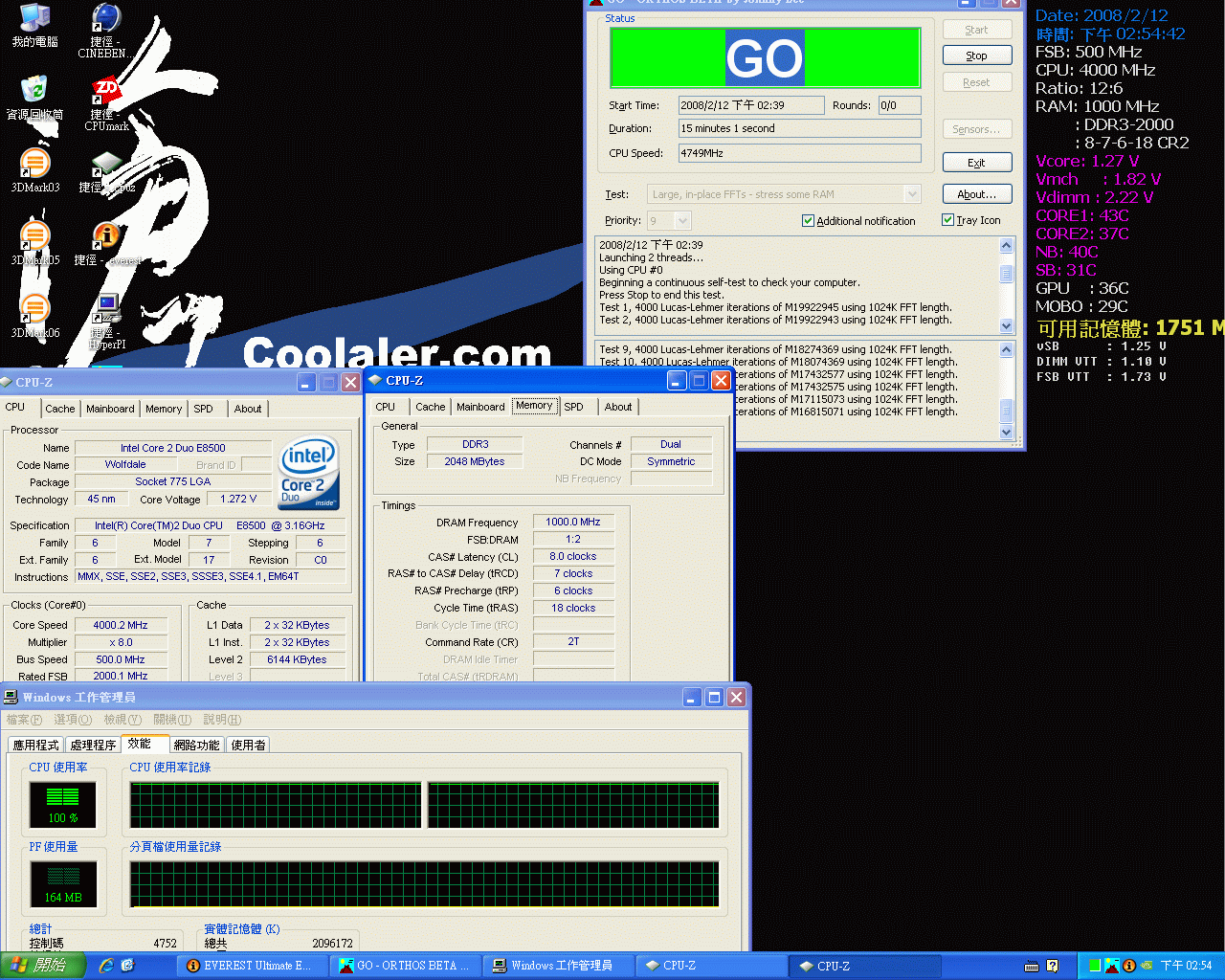This screenshot has width=1225, height=980.
Task: Click the Core Speed value 4000.2 MHz
Action: coord(121,625)
